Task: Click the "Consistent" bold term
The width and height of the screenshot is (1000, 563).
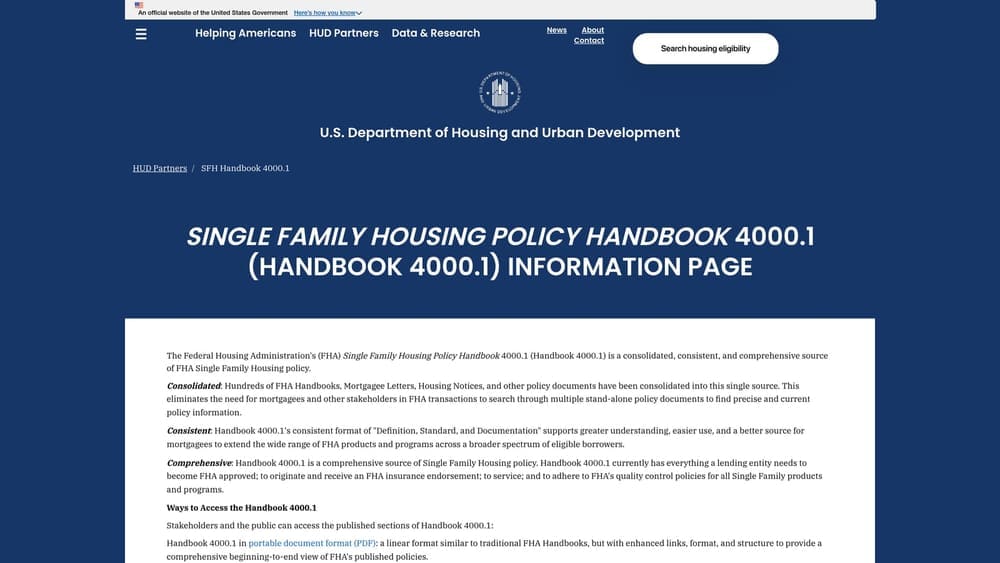Action: (x=188, y=431)
